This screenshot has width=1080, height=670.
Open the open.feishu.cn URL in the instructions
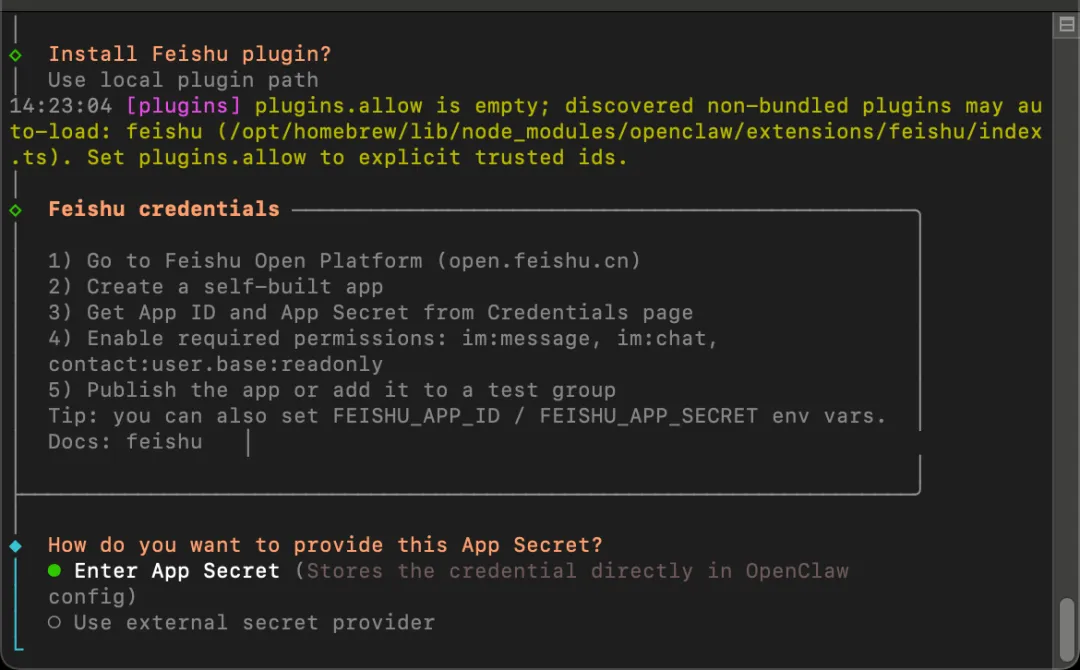[538, 261]
